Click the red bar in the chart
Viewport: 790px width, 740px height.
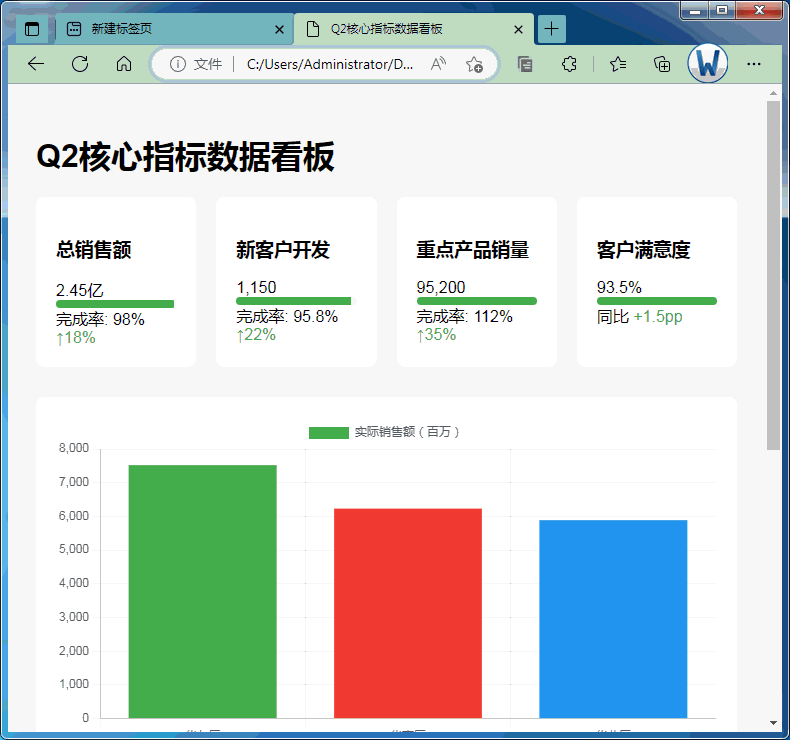408,613
